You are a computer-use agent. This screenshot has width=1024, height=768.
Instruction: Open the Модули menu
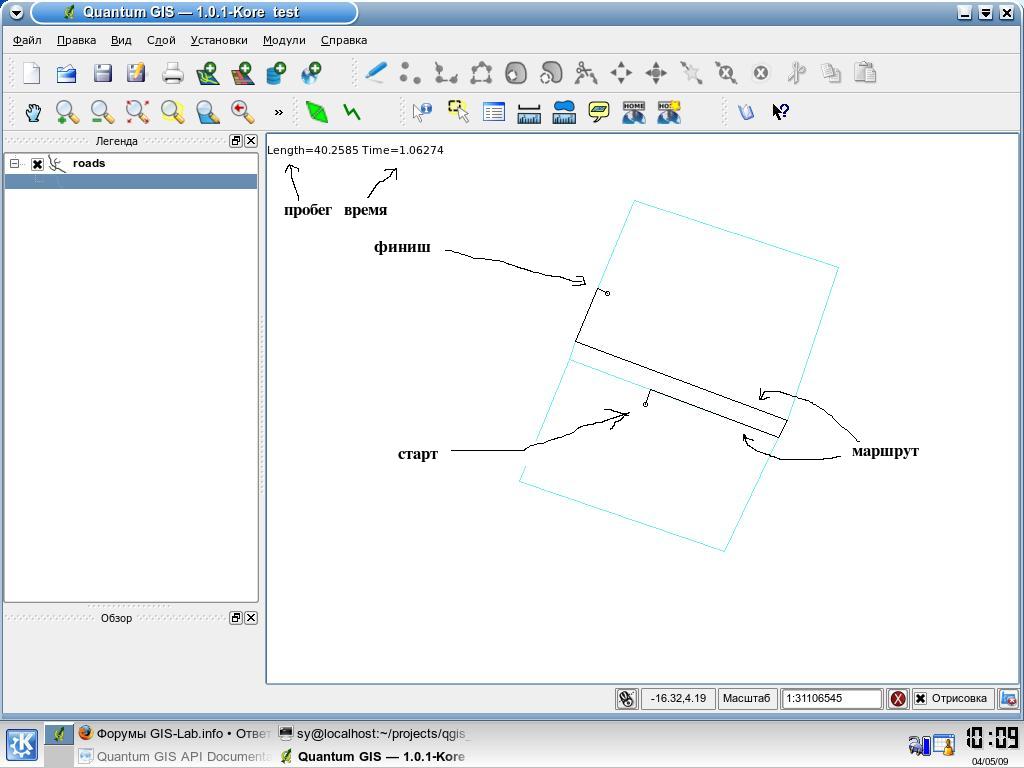click(x=284, y=40)
